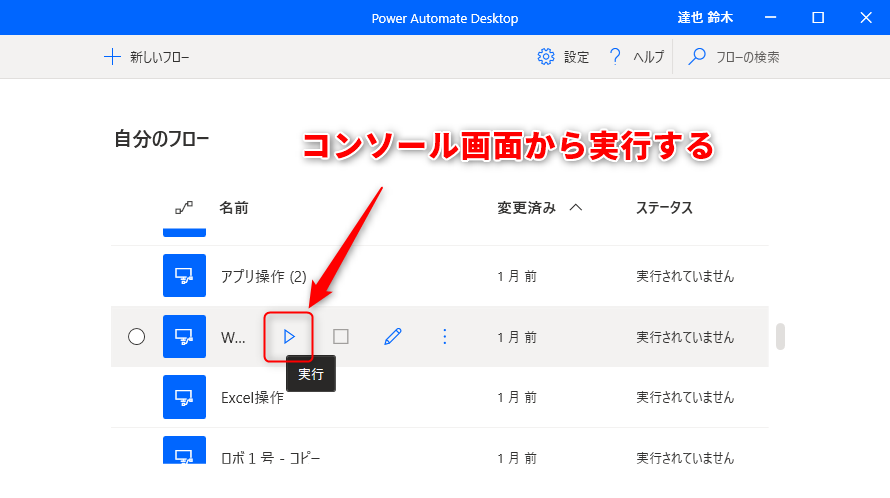Click the Excel操作 flow icon
The height and width of the screenshot is (498, 890).
click(184, 397)
